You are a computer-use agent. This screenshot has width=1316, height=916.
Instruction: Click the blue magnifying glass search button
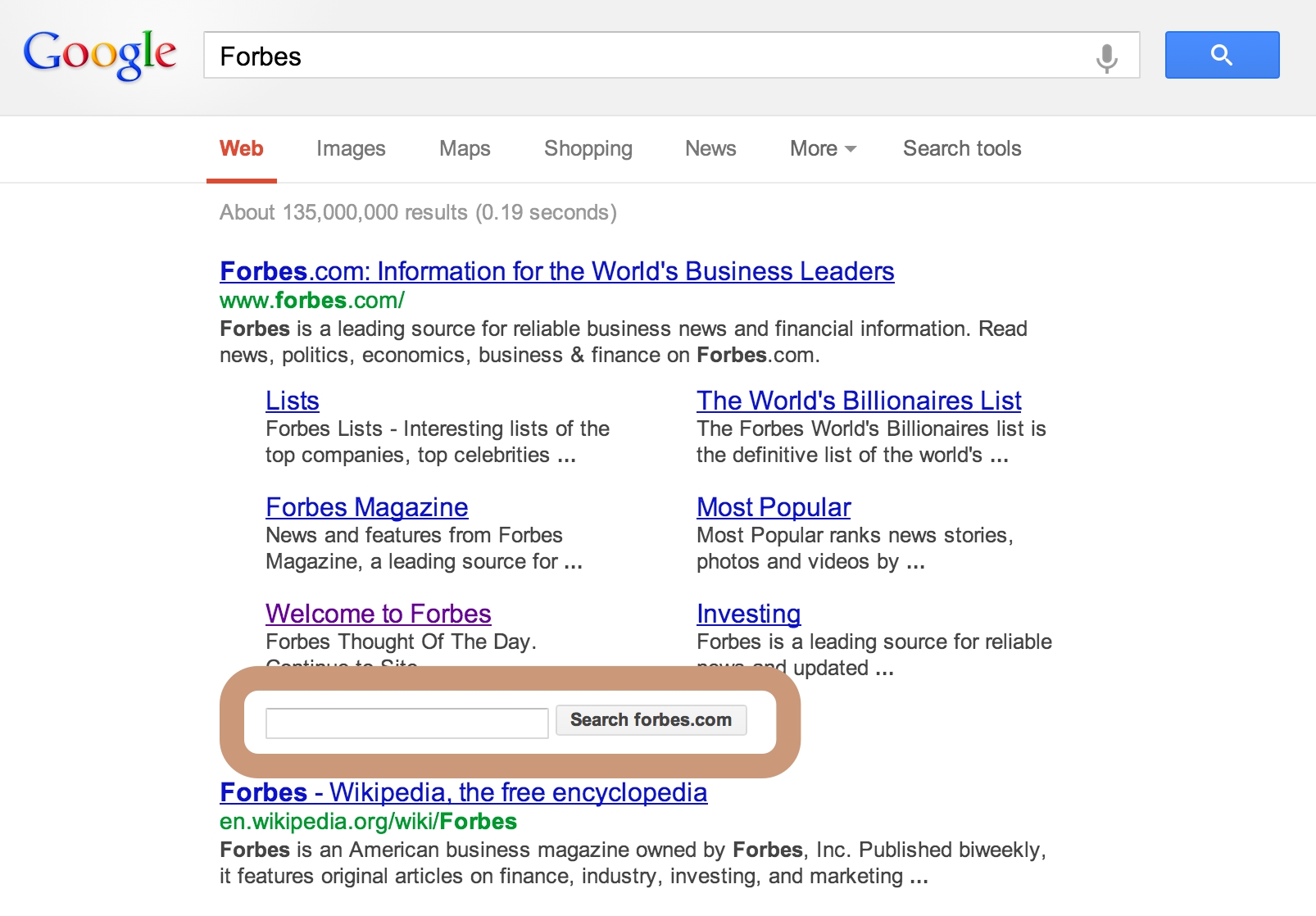tap(1220, 55)
